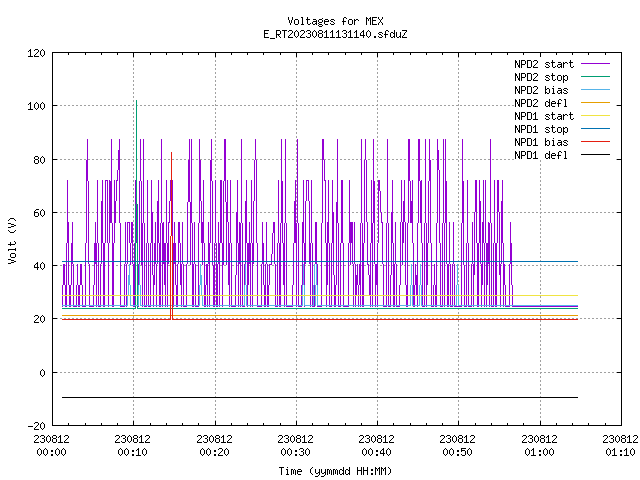This screenshot has width=640, height=480.
Task: Click the 60 y-axis tick label
Action: pos(39,213)
